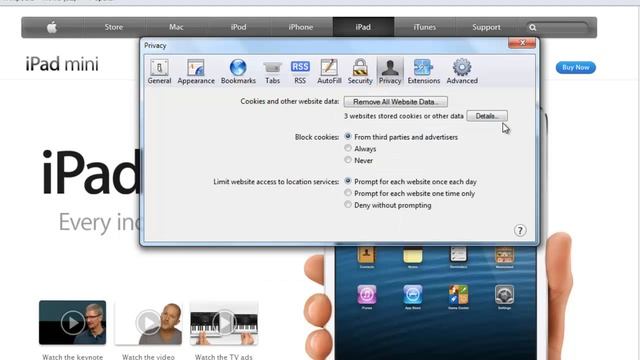
Task: Open the Support section
Action: 486,27
